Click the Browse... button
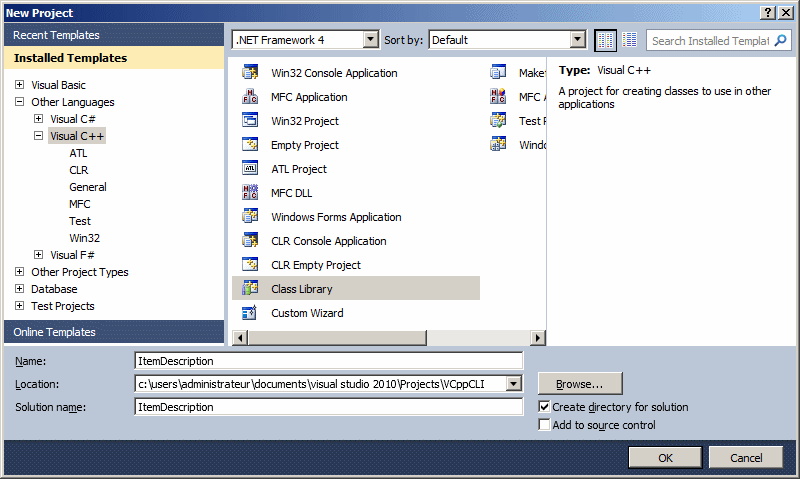The height and width of the screenshot is (479, 800). click(x=580, y=384)
